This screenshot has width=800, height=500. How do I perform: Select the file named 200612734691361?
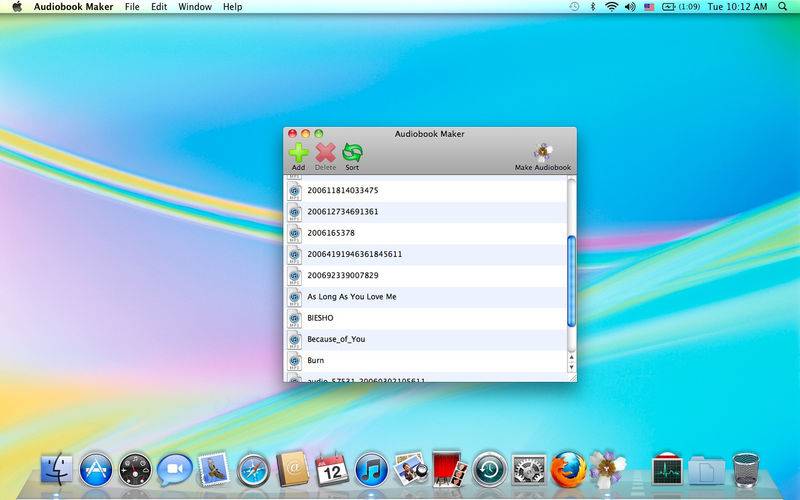(426, 212)
